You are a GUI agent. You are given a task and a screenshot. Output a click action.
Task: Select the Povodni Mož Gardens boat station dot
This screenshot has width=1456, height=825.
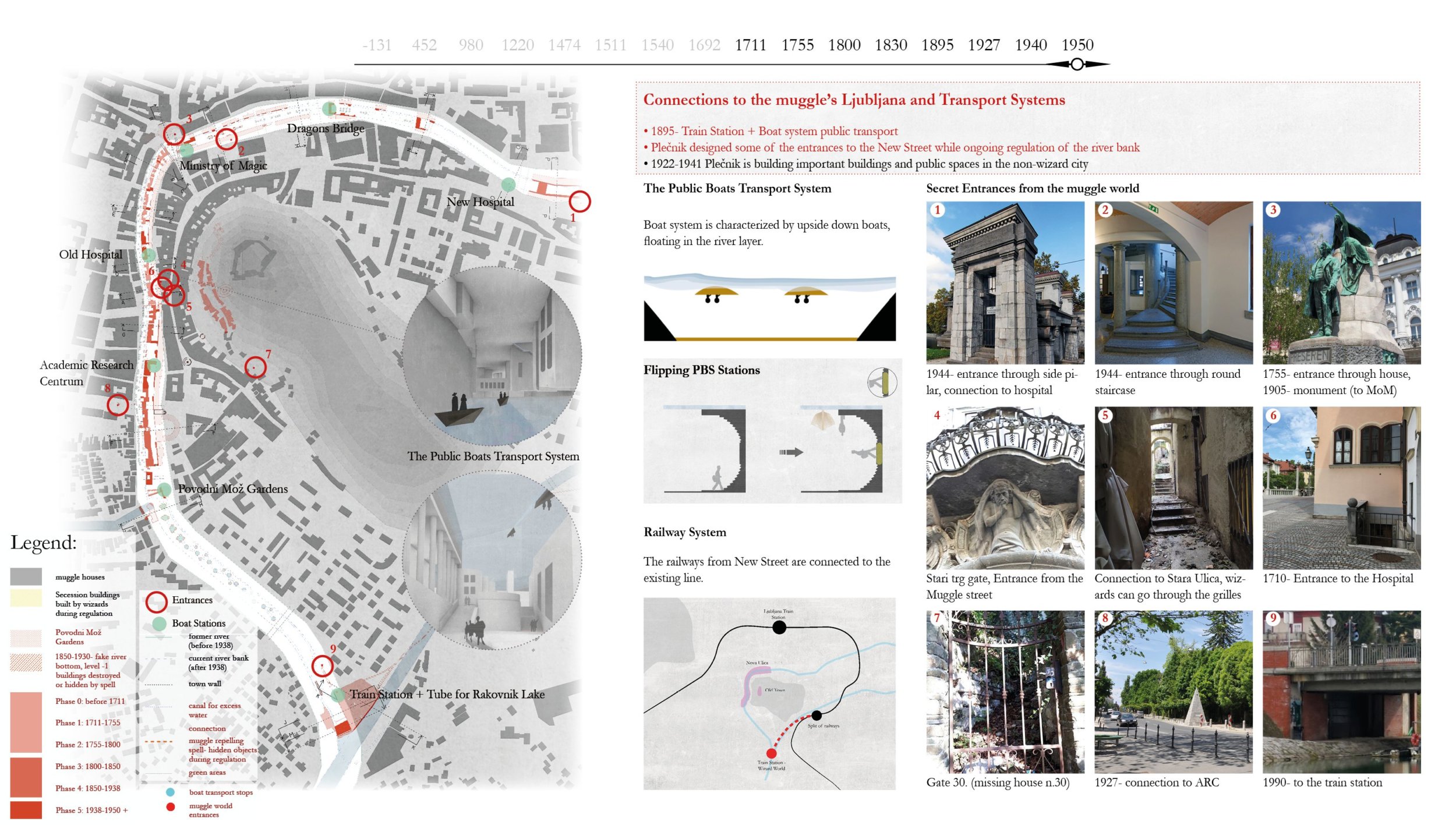pyautogui.click(x=164, y=490)
